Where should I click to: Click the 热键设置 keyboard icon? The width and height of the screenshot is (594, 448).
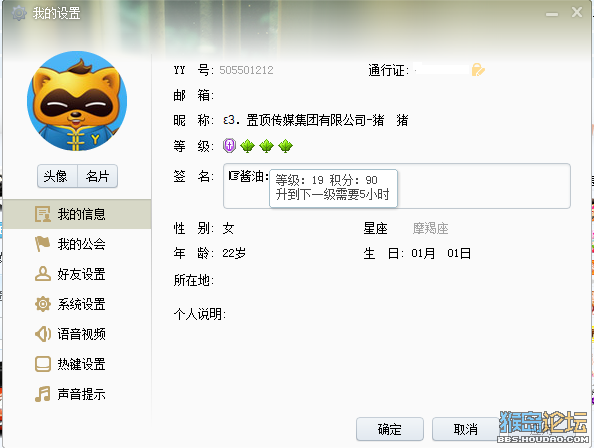(43, 364)
